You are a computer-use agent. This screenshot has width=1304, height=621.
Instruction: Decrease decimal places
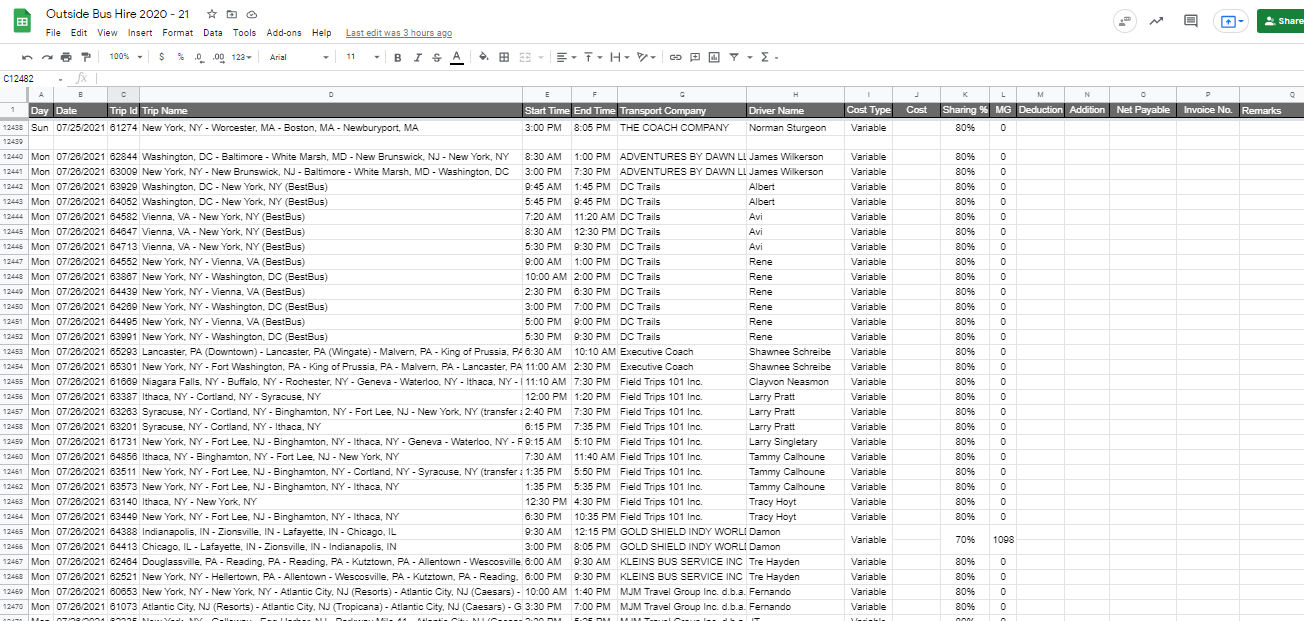point(199,57)
